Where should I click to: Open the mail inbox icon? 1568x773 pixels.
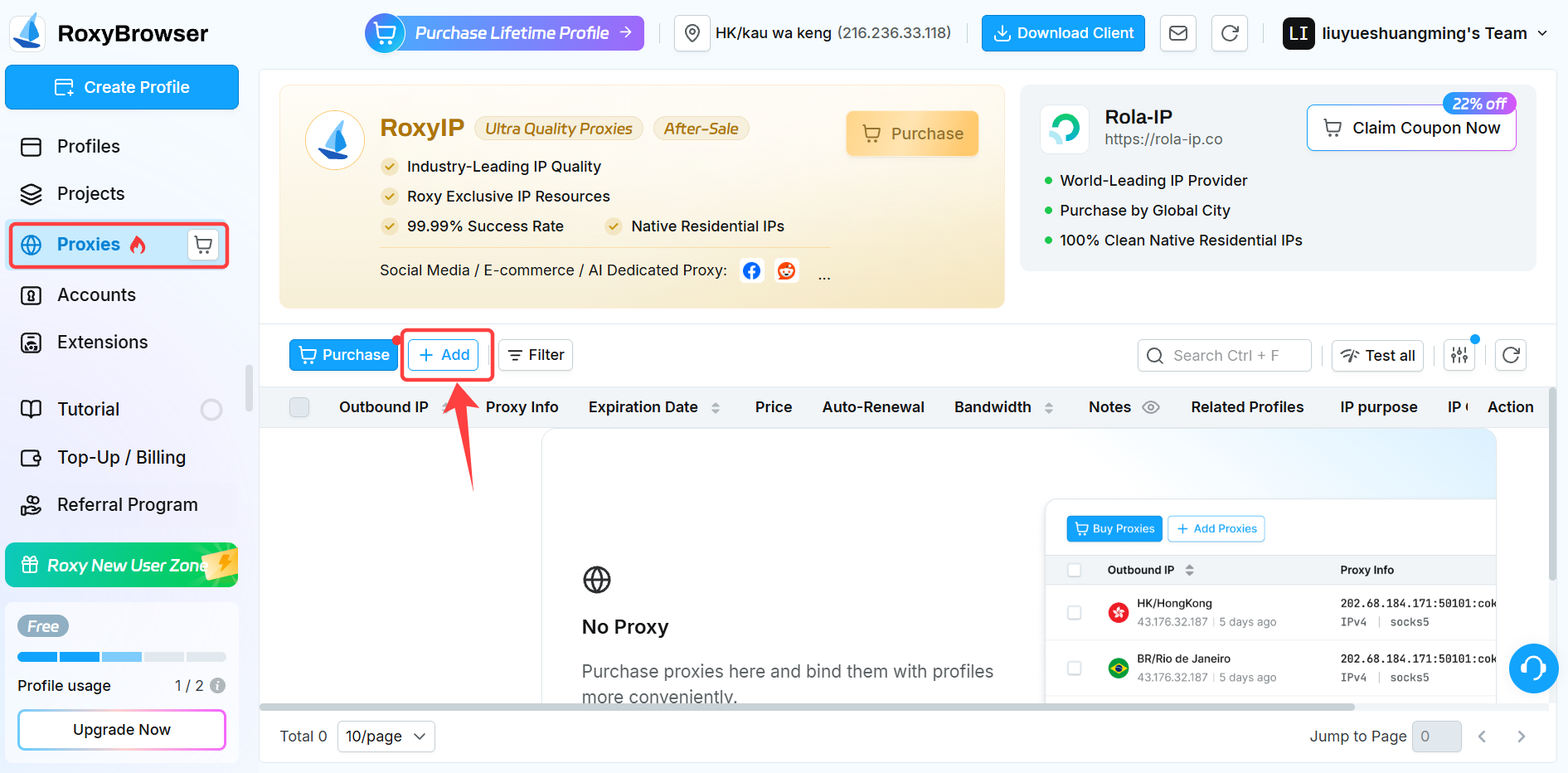point(1177,33)
